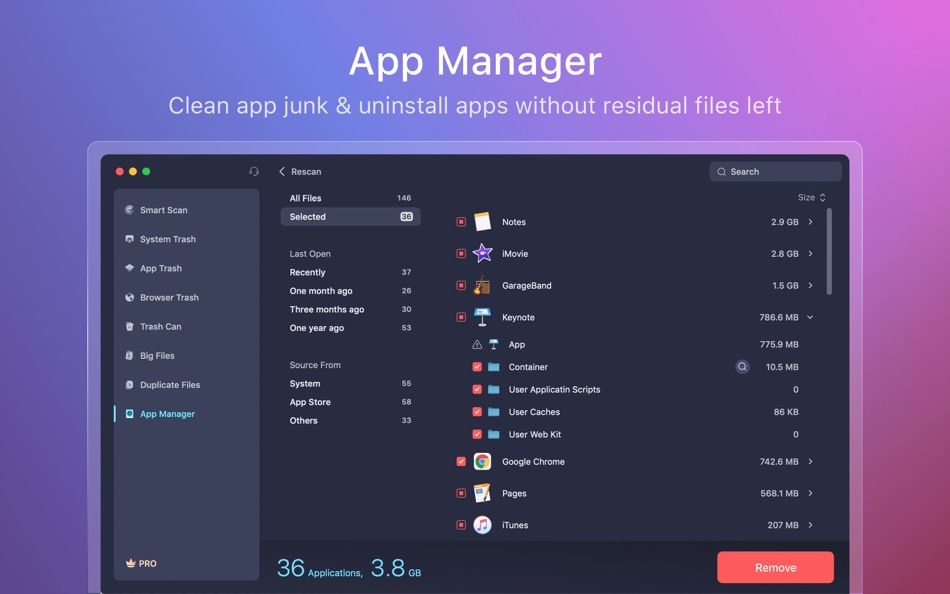
Task: Click the iMovie star icon
Action: pyautogui.click(x=482, y=253)
